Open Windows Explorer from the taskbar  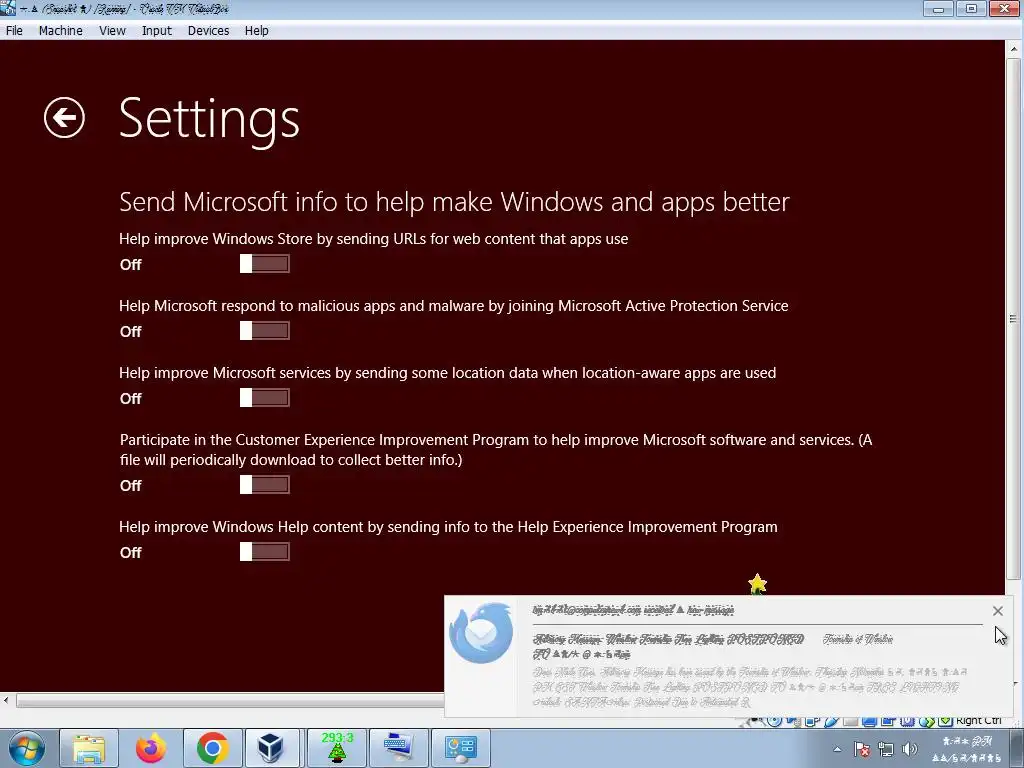click(89, 748)
